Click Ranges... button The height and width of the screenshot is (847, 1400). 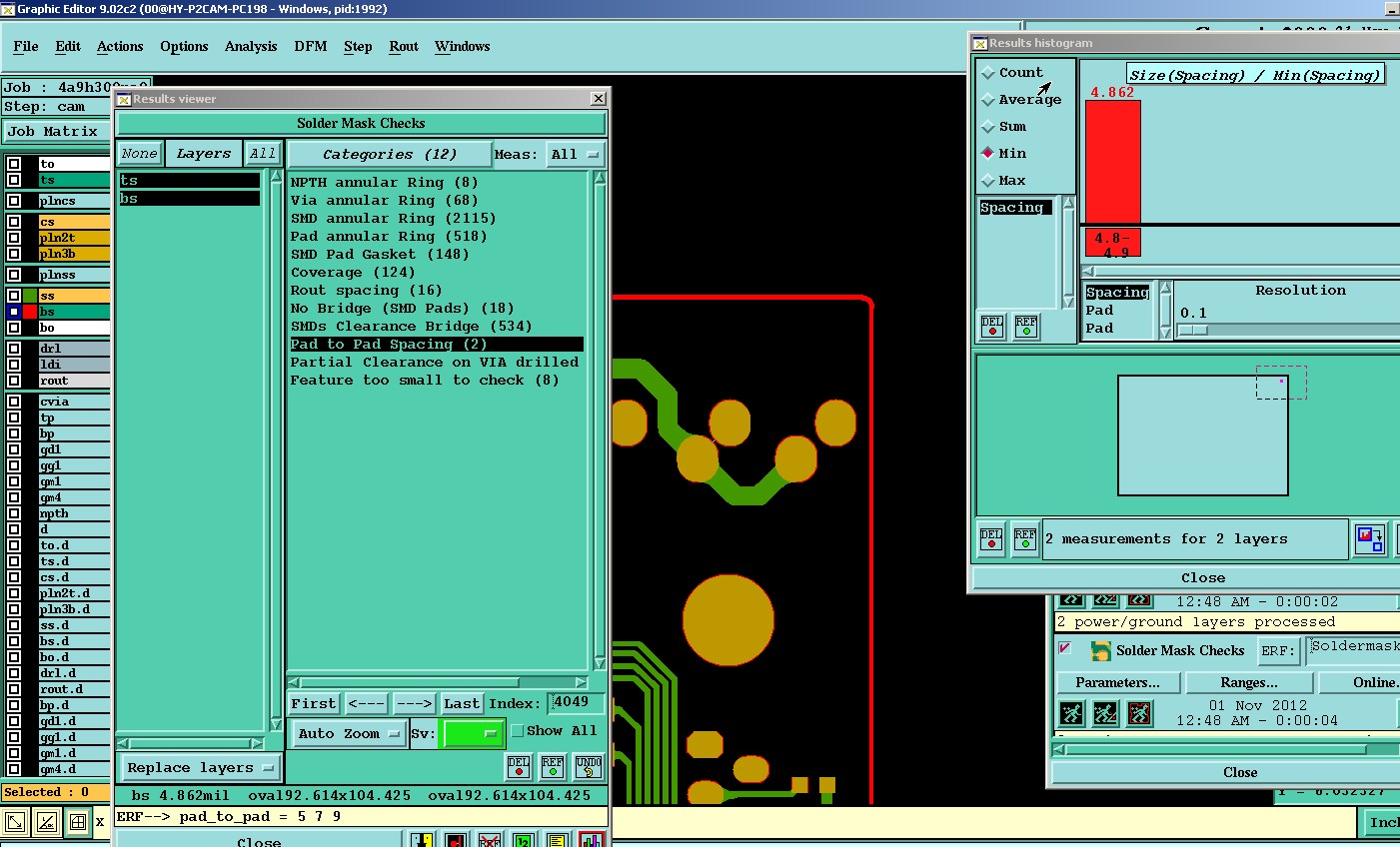pos(1249,683)
